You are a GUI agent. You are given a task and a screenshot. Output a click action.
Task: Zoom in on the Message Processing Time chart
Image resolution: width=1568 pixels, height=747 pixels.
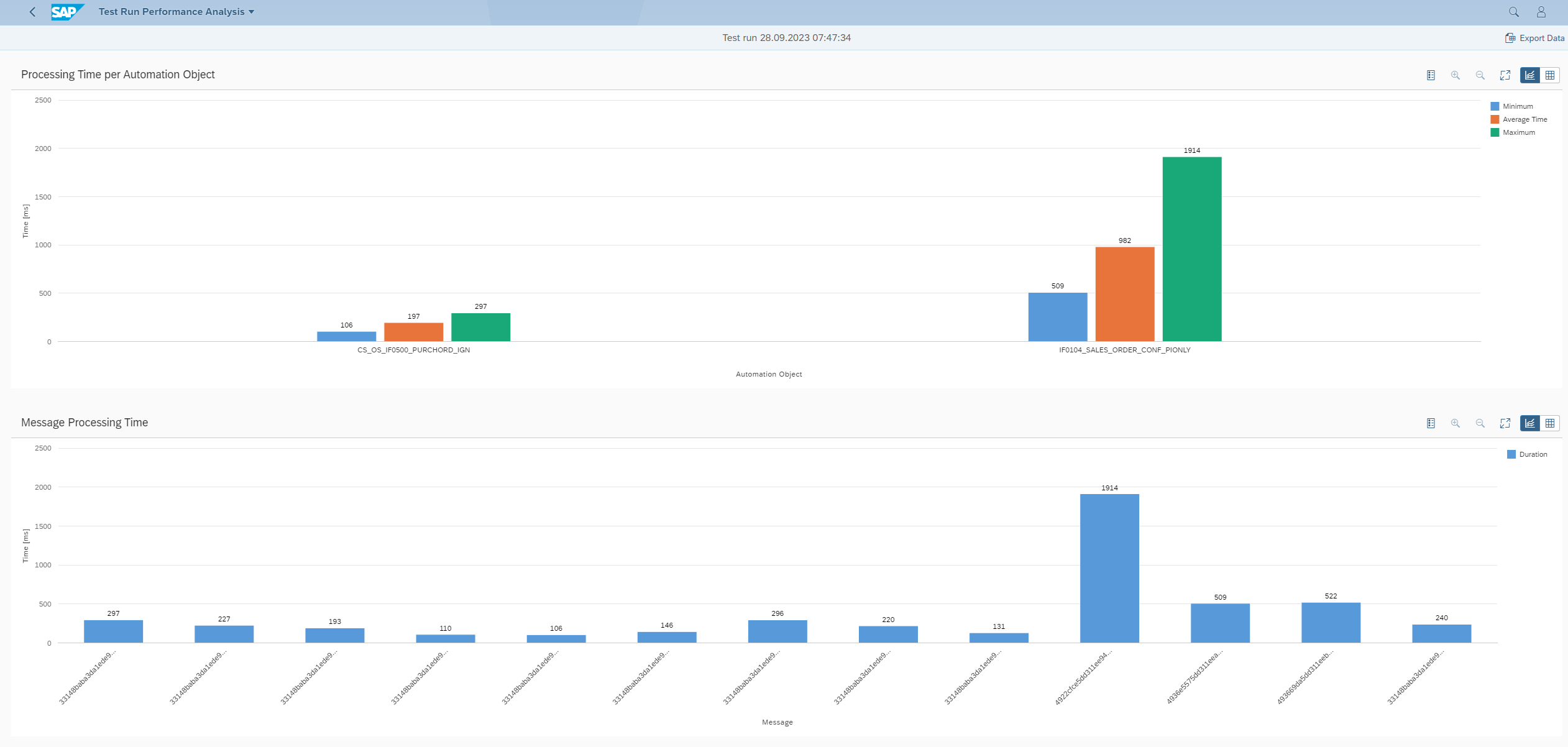(1456, 423)
